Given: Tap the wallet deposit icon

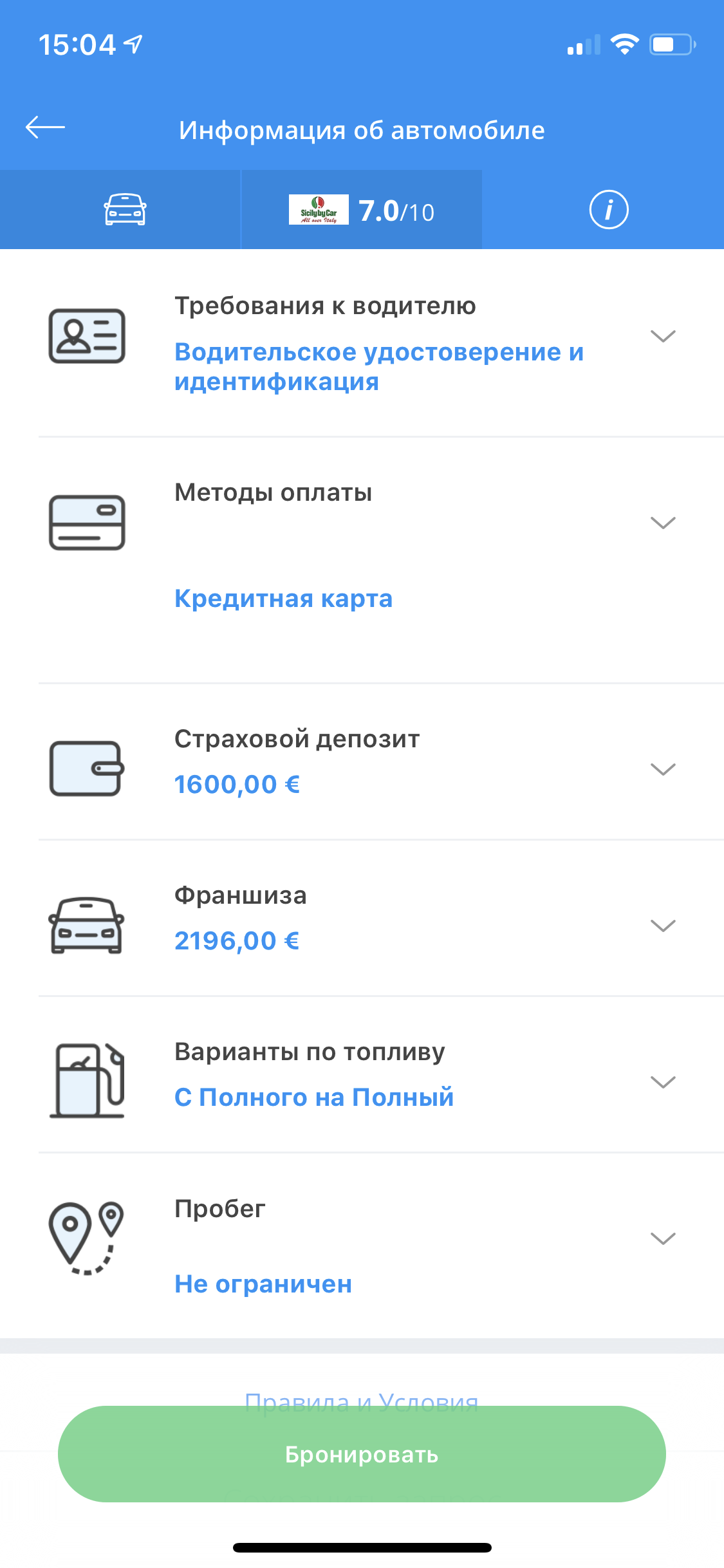Looking at the screenshot, I should 87,769.
